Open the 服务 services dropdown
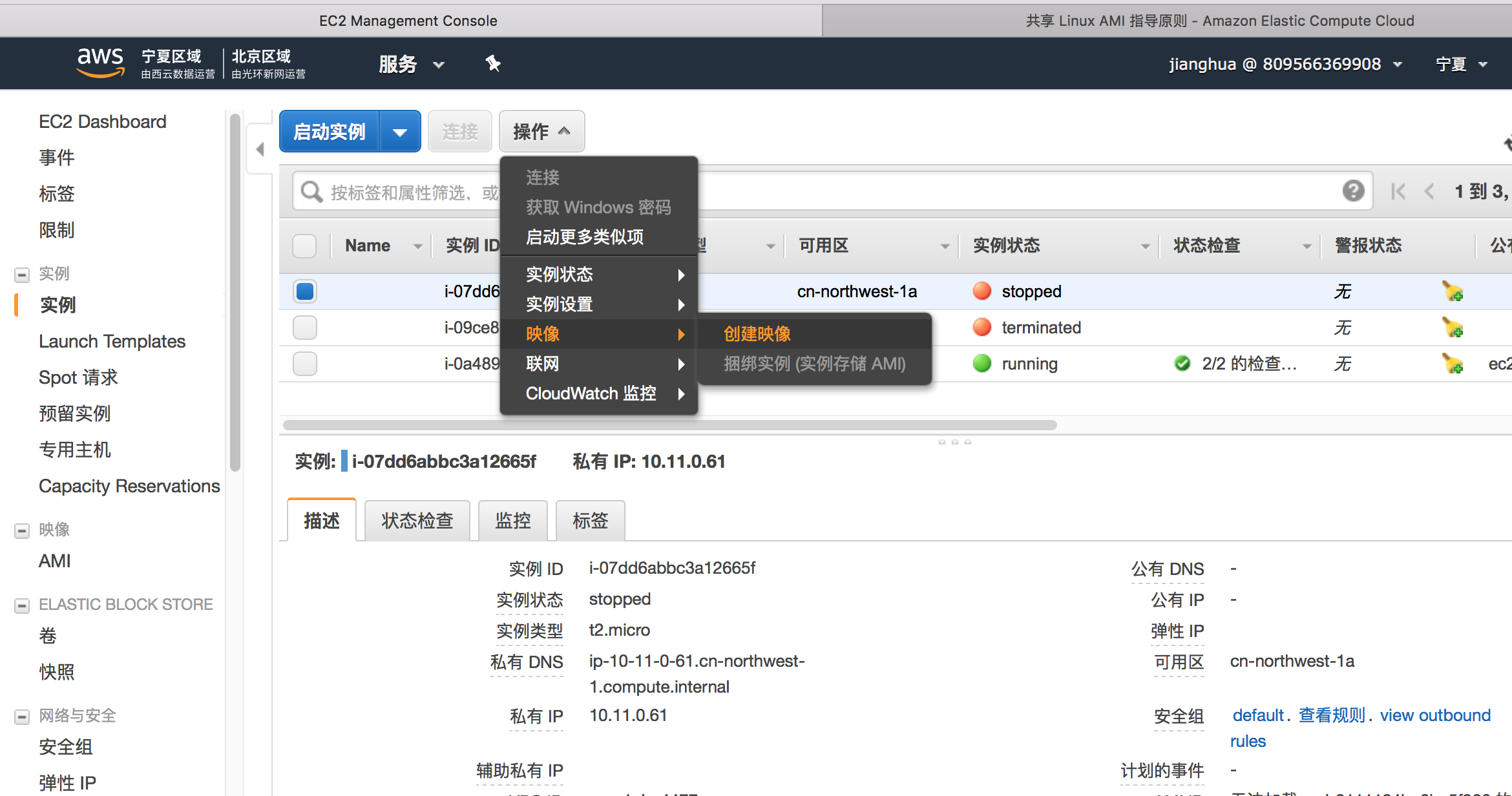1512x796 pixels. [x=412, y=64]
